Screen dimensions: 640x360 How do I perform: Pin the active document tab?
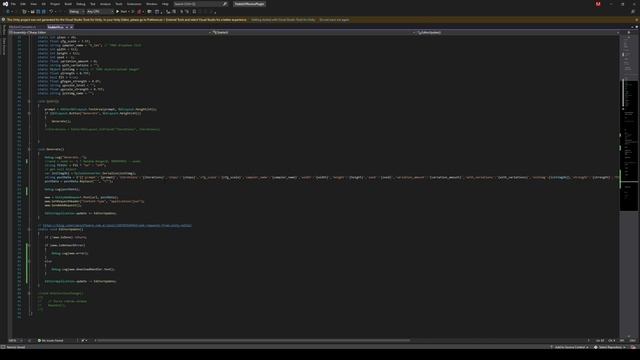[67, 27]
